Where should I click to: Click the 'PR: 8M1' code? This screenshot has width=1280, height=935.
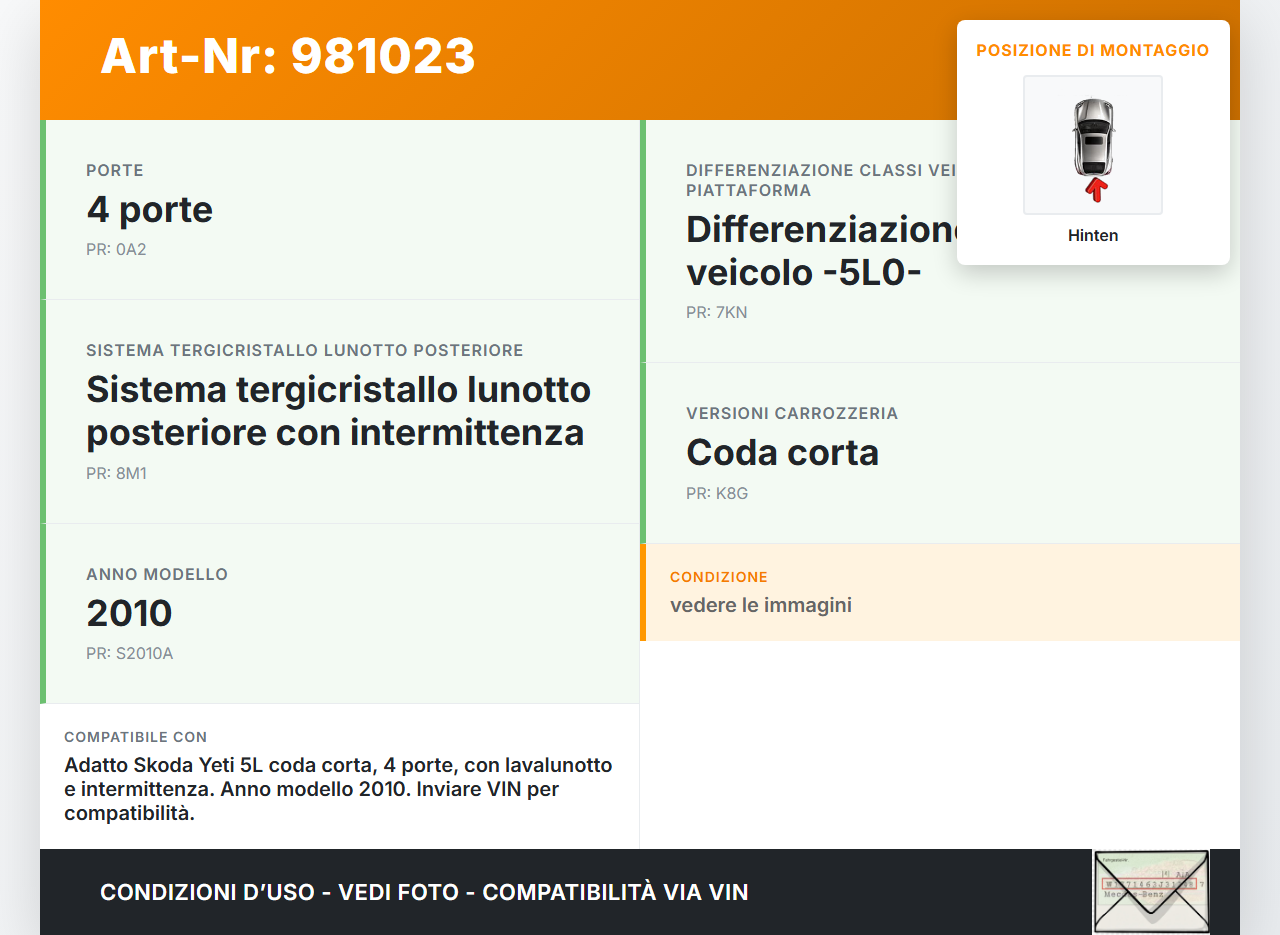click(116, 473)
